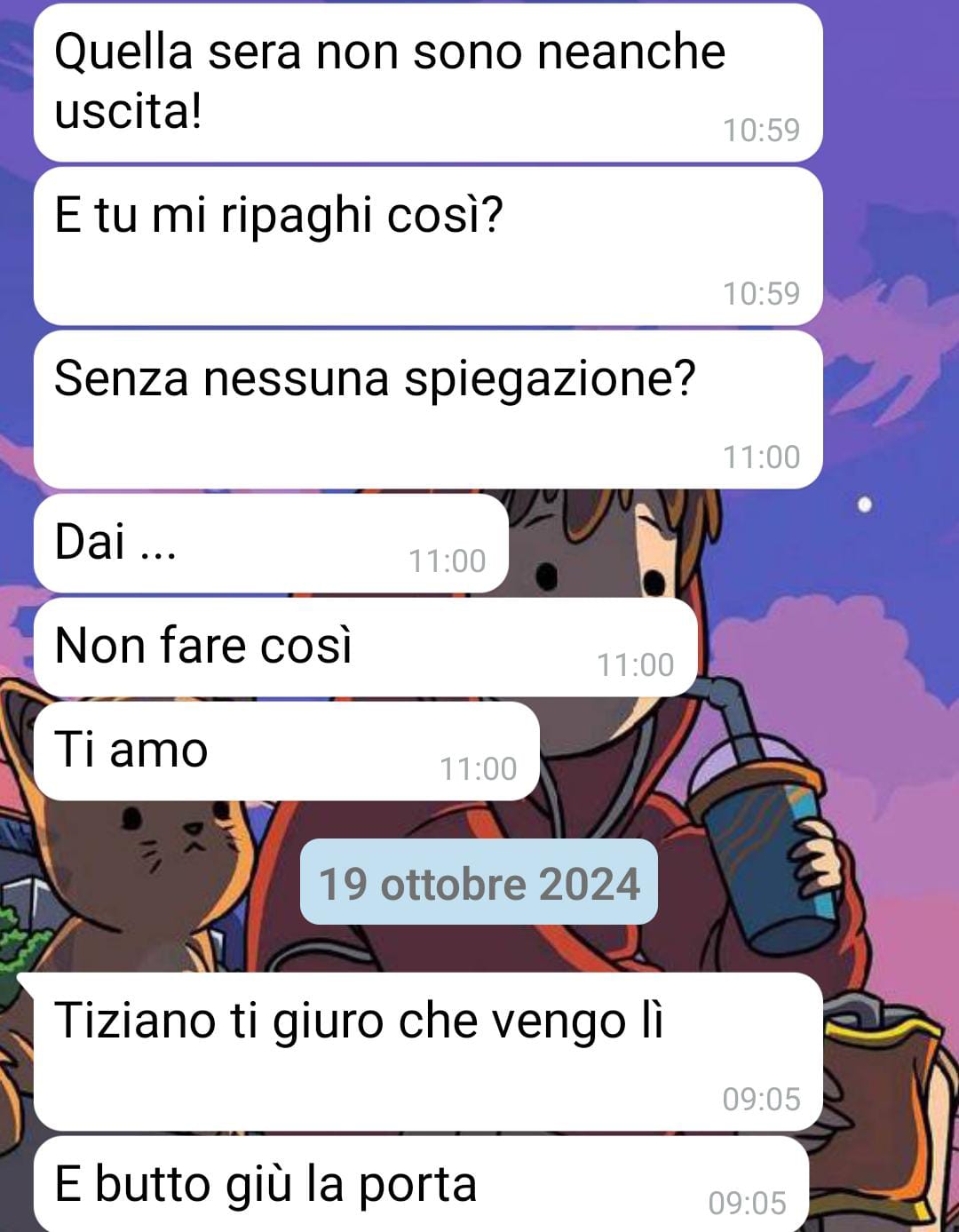Select the "Dai ..." message bubble

click(271, 543)
